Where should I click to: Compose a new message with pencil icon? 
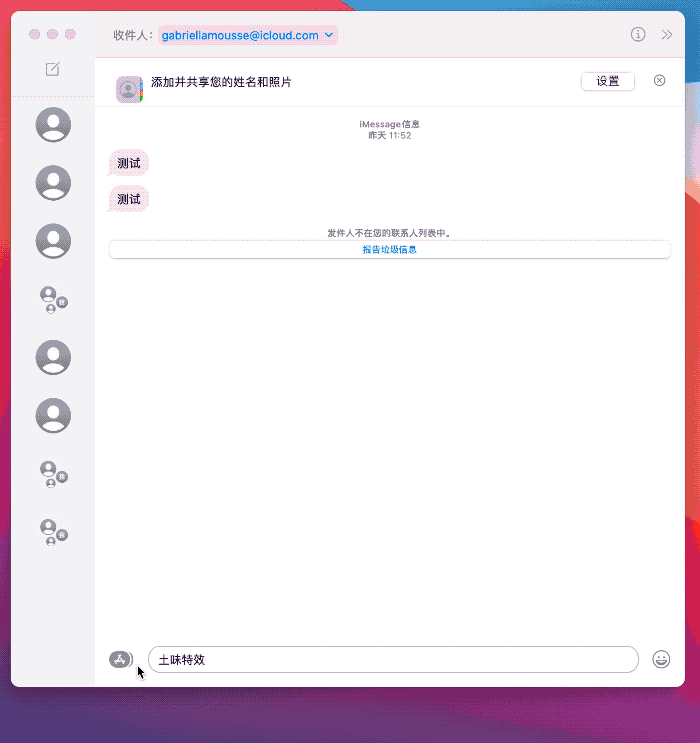(x=53, y=69)
